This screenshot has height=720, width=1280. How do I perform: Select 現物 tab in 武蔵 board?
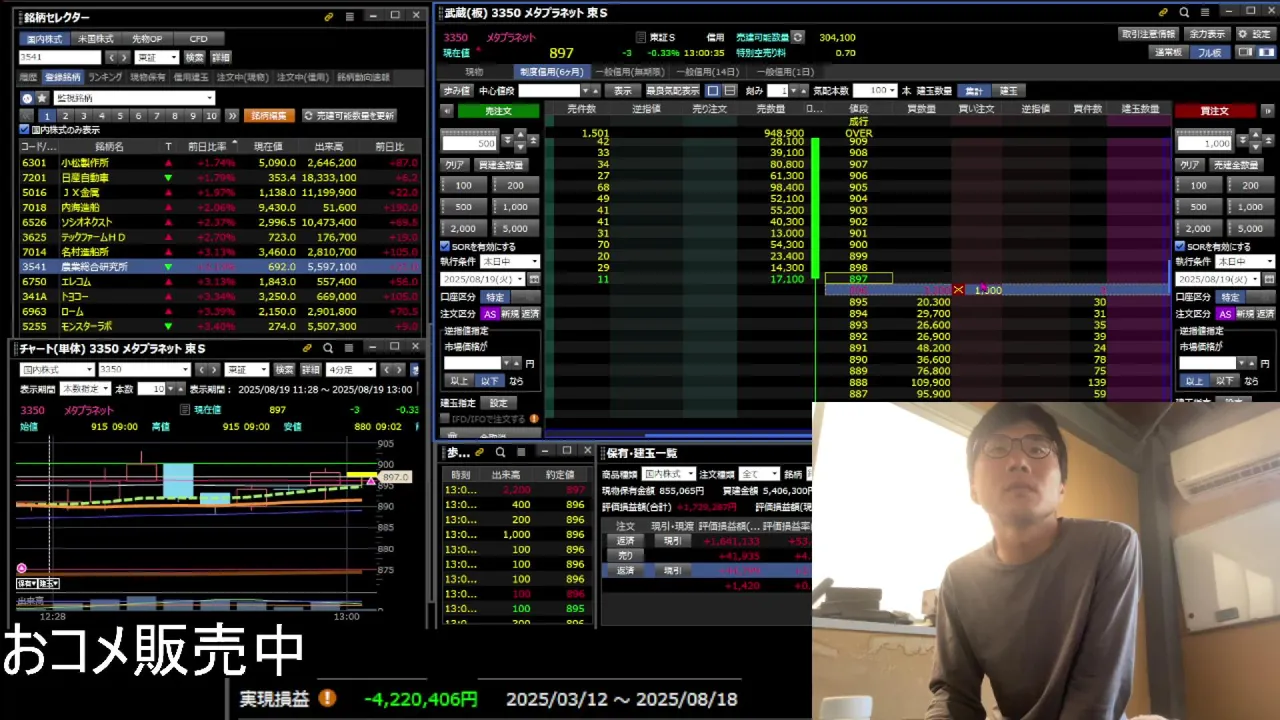point(474,72)
